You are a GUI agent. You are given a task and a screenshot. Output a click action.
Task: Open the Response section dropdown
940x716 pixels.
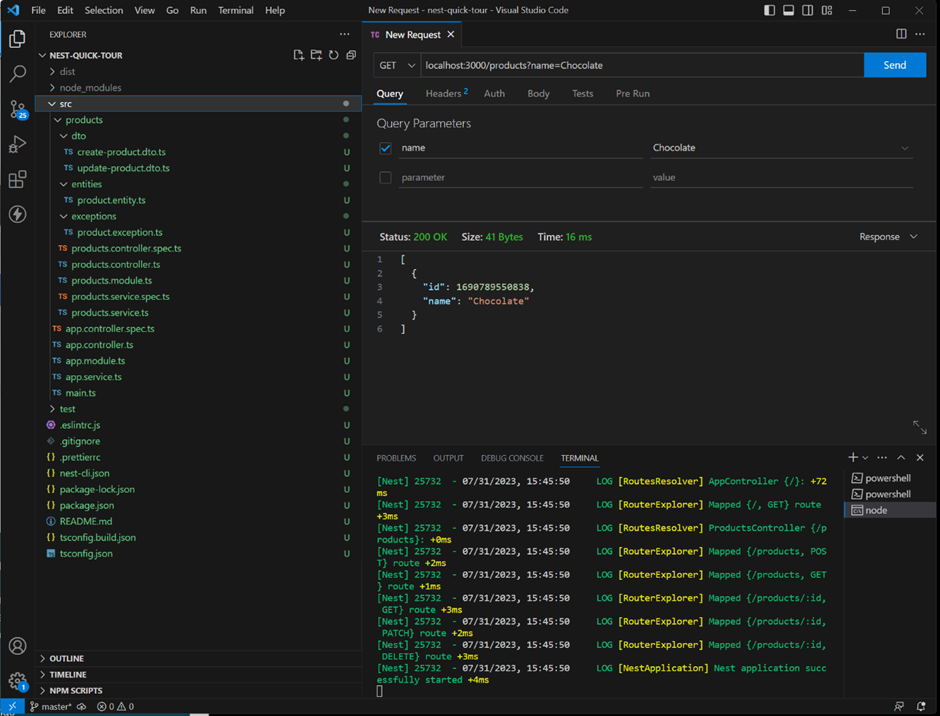pyautogui.click(x=888, y=237)
